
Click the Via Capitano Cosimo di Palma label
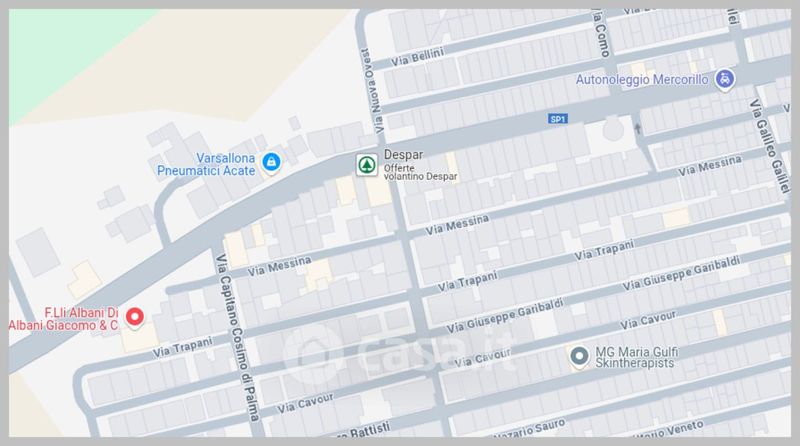point(237,337)
